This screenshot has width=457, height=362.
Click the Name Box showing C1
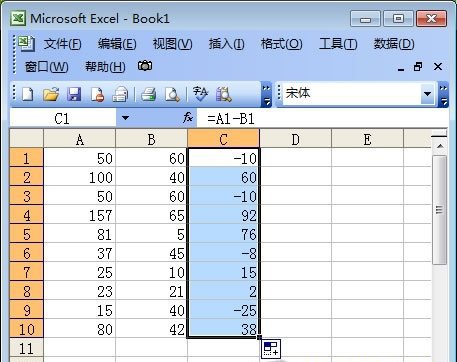tap(63, 118)
